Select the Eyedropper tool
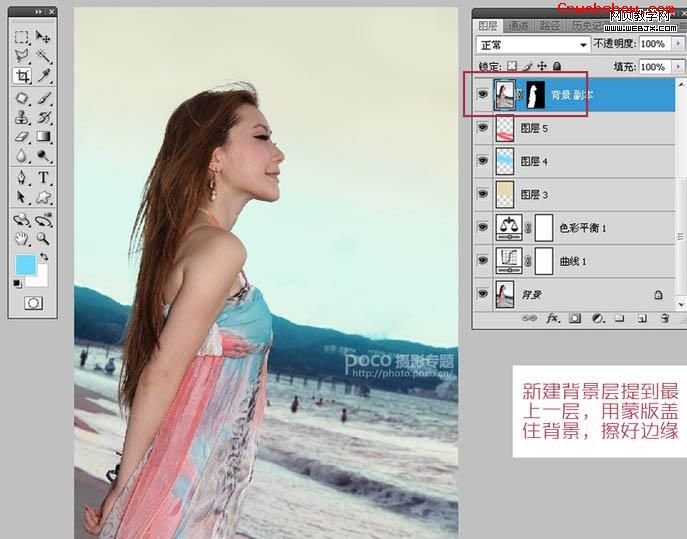The height and width of the screenshot is (539, 687). 43,76
